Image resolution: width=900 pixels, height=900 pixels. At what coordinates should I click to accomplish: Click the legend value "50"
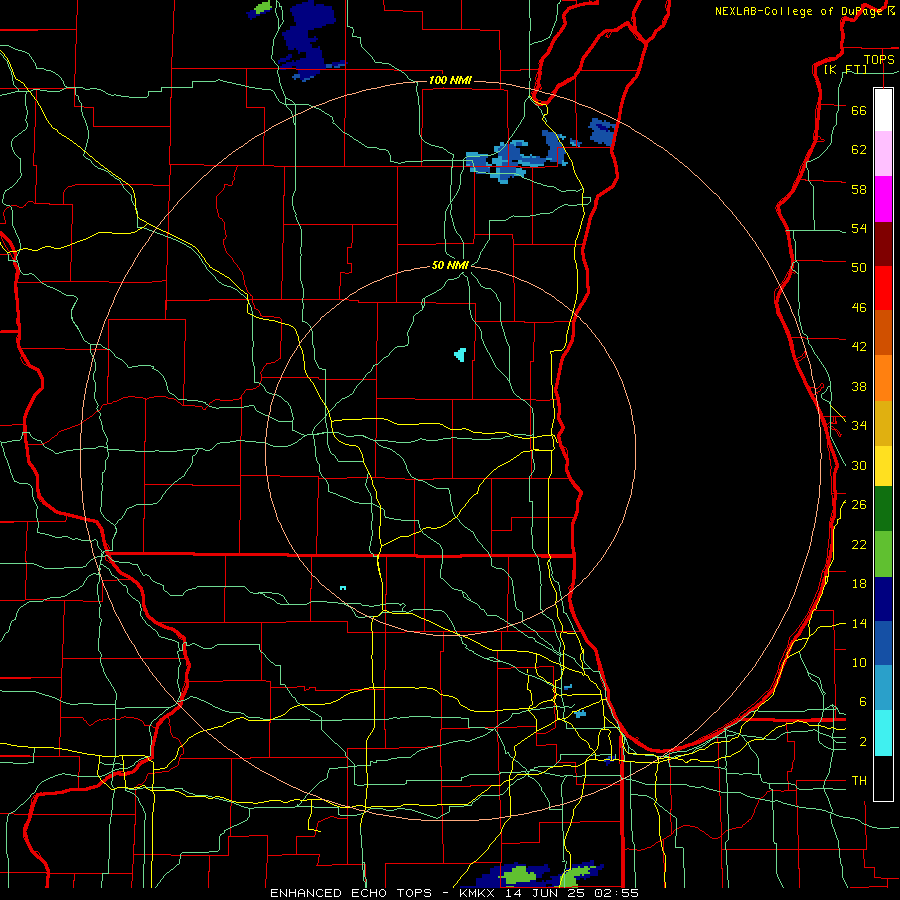pyautogui.click(x=859, y=267)
